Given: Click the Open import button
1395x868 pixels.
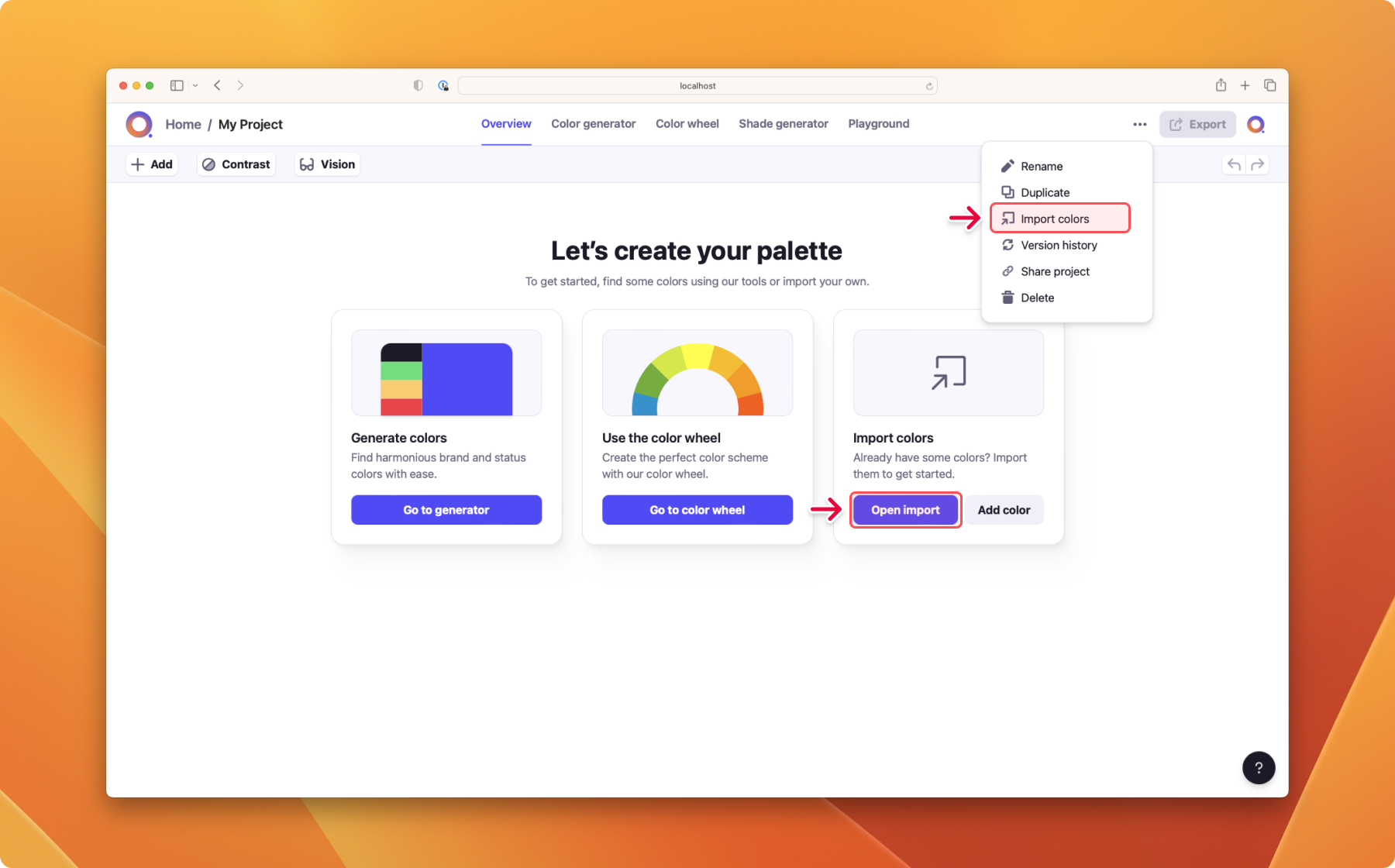Looking at the screenshot, I should (905, 510).
